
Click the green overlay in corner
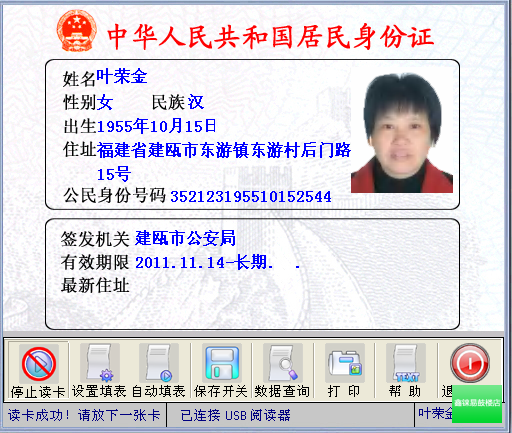click(x=477, y=404)
